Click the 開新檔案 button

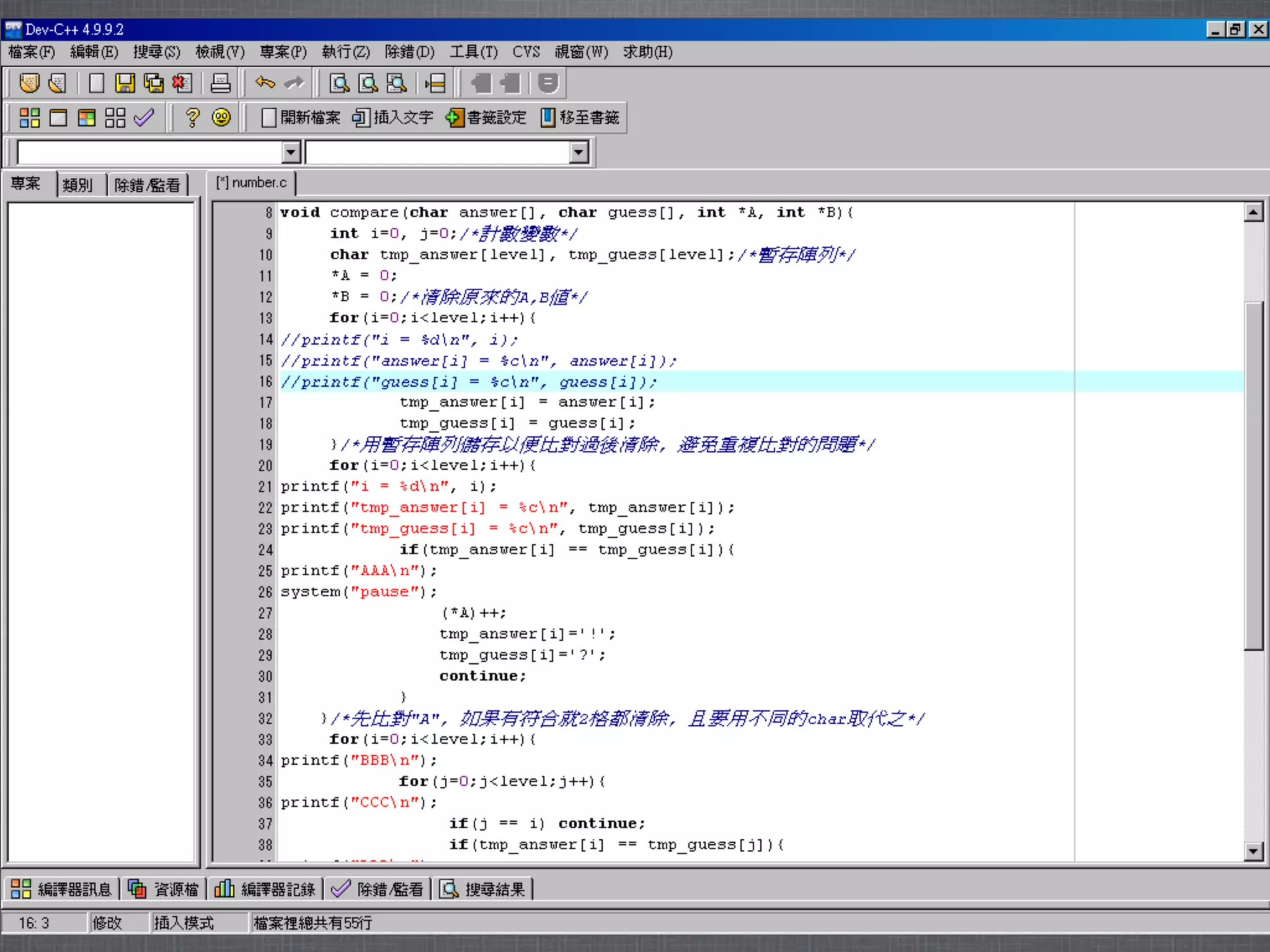pos(301,118)
